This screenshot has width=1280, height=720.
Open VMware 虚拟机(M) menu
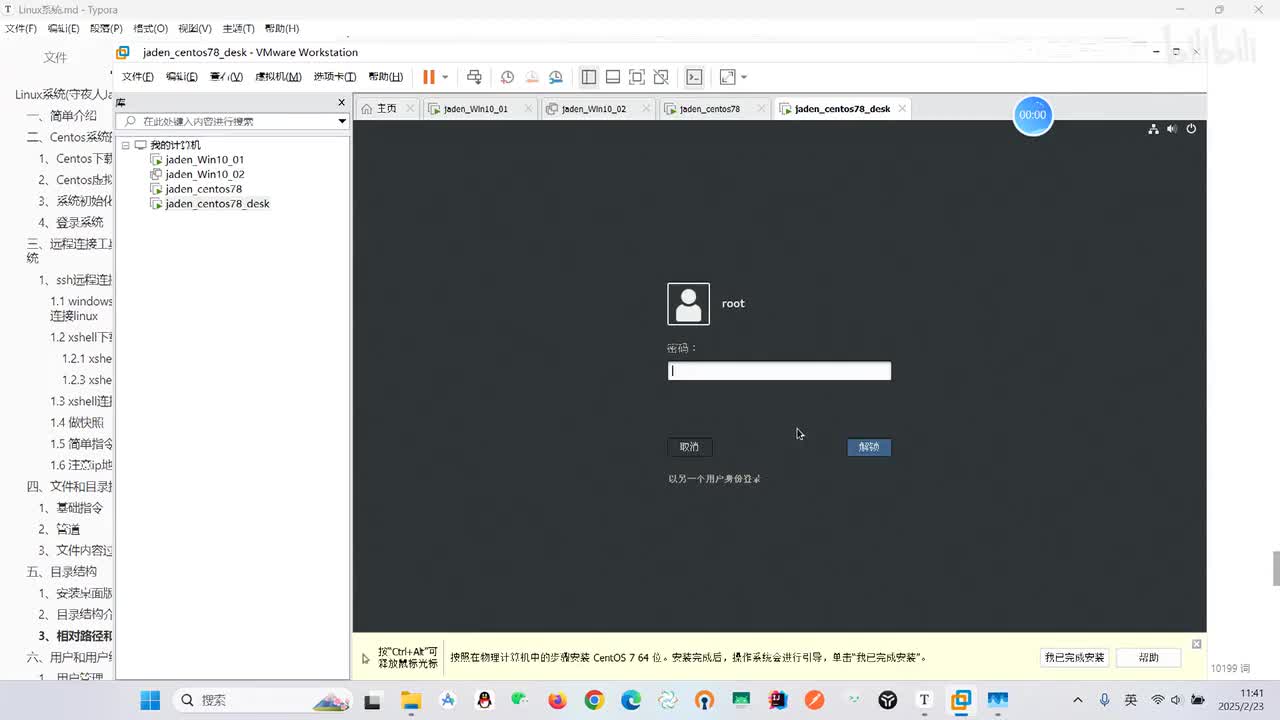[x=278, y=77]
